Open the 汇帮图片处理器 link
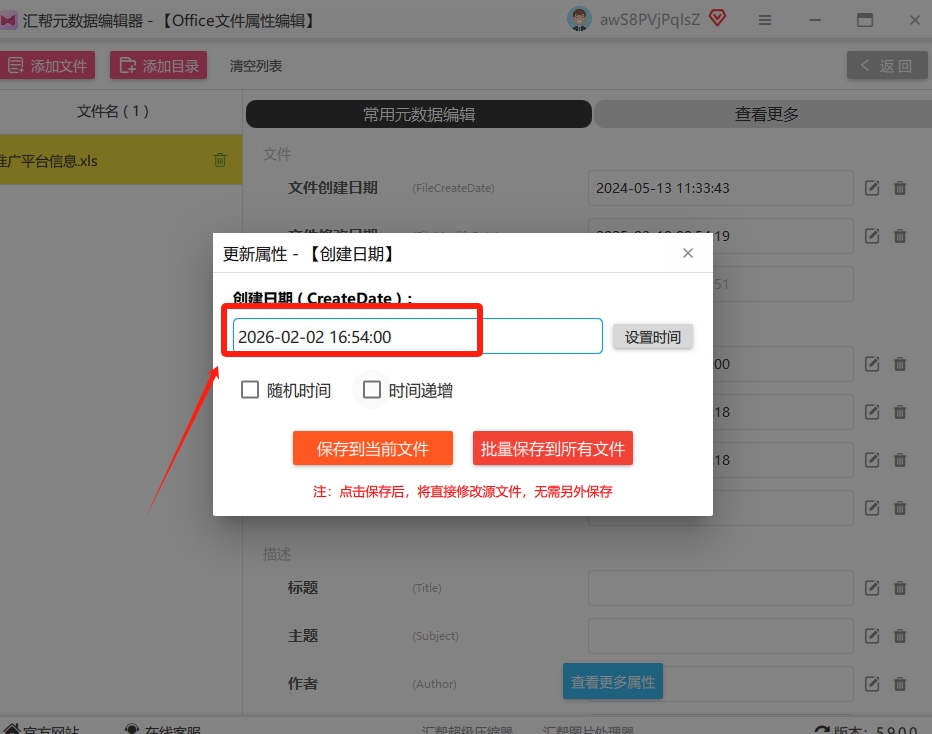The height and width of the screenshot is (734, 932). pos(588,729)
